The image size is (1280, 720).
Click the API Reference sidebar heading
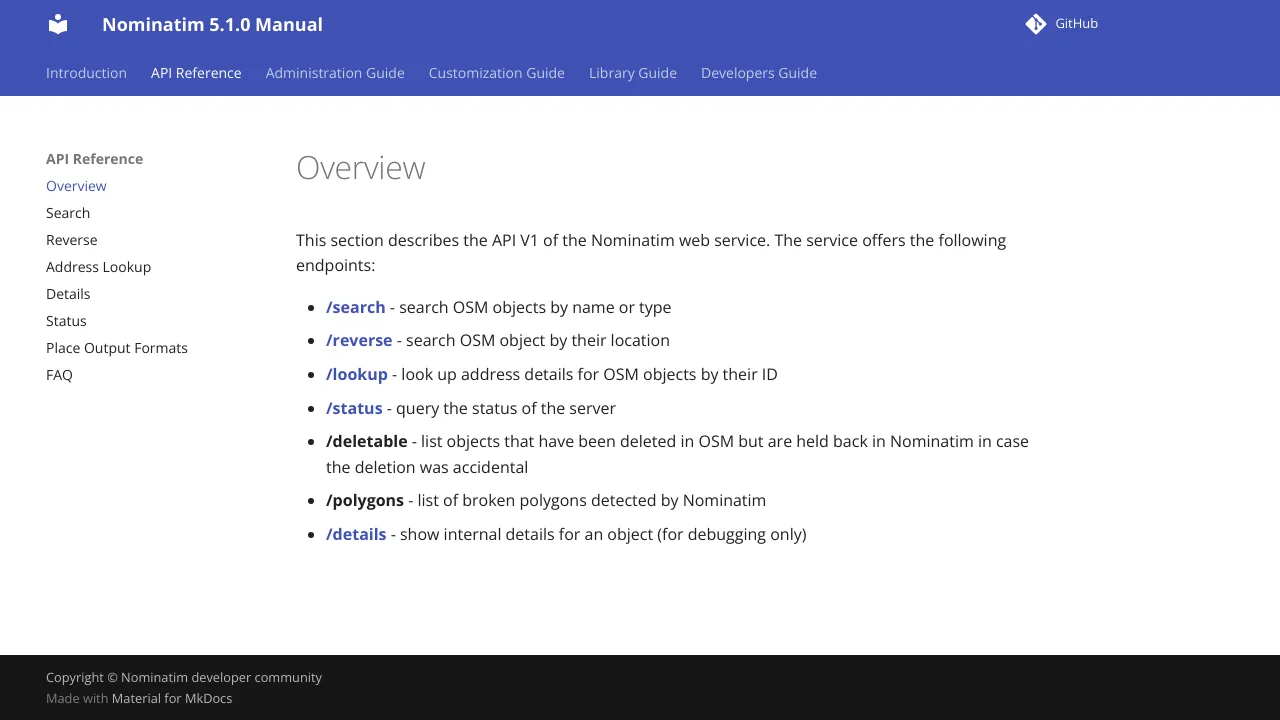[94, 159]
